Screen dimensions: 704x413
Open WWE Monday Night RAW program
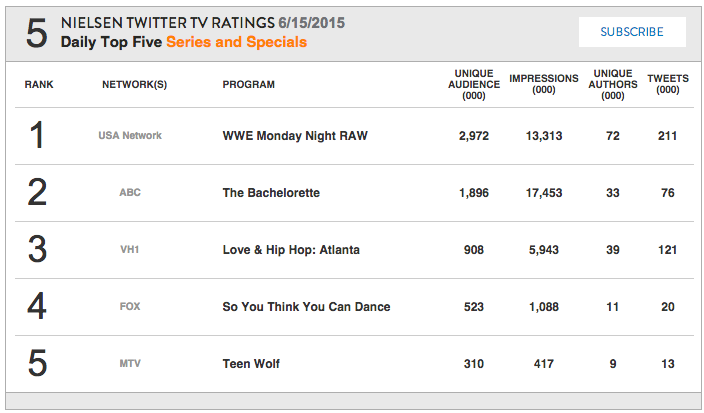click(x=295, y=136)
